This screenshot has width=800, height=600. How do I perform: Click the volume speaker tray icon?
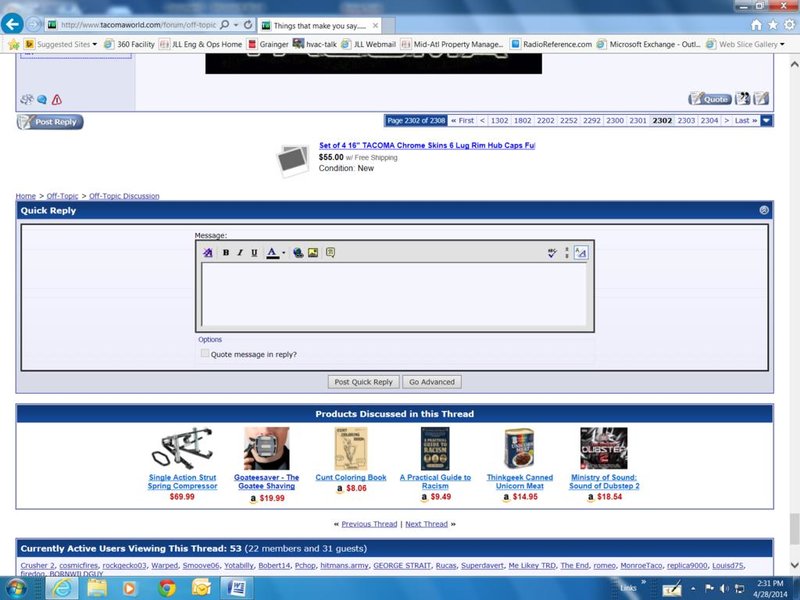pos(724,589)
